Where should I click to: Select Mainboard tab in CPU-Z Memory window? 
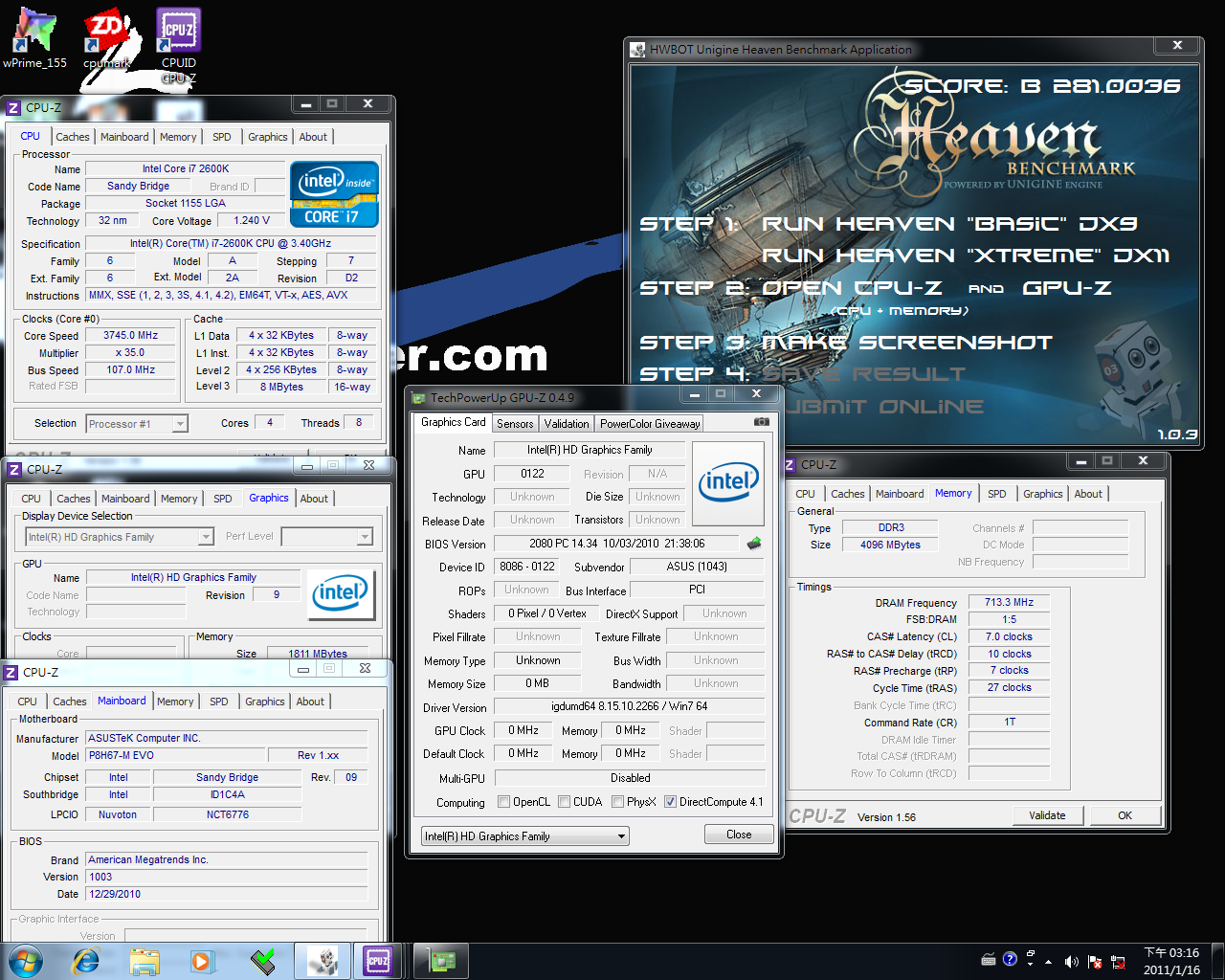pos(900,494)
